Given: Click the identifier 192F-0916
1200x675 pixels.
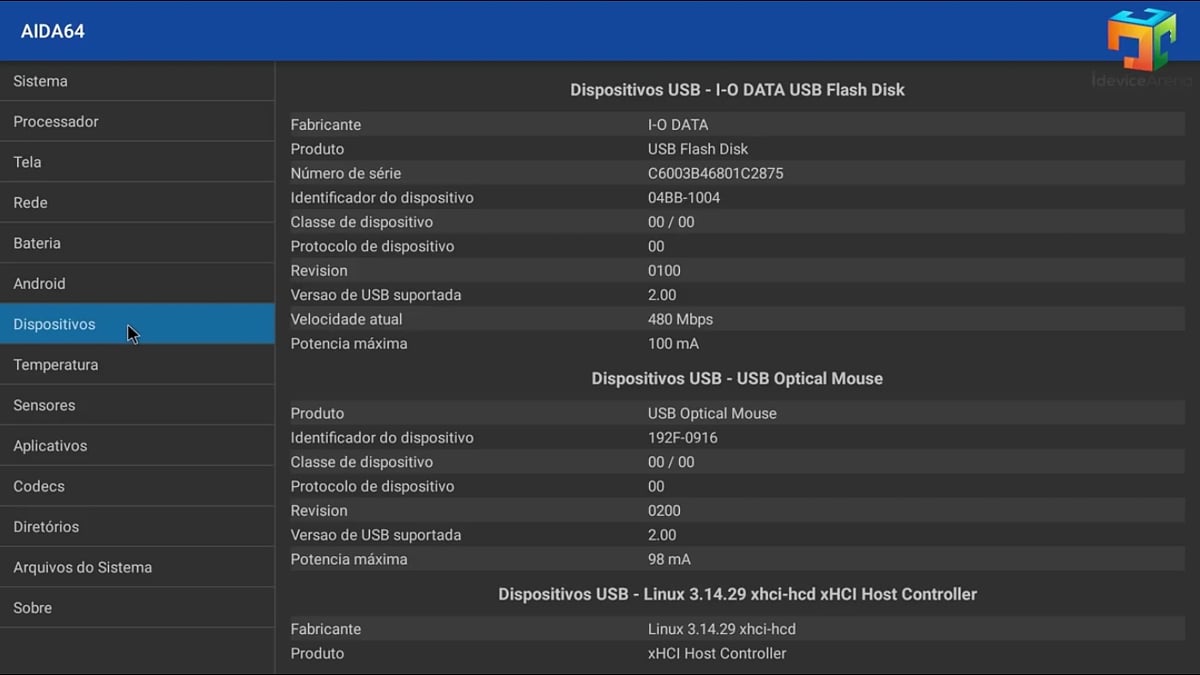Looking at the screenshot, I should click(x=683, y=438).
